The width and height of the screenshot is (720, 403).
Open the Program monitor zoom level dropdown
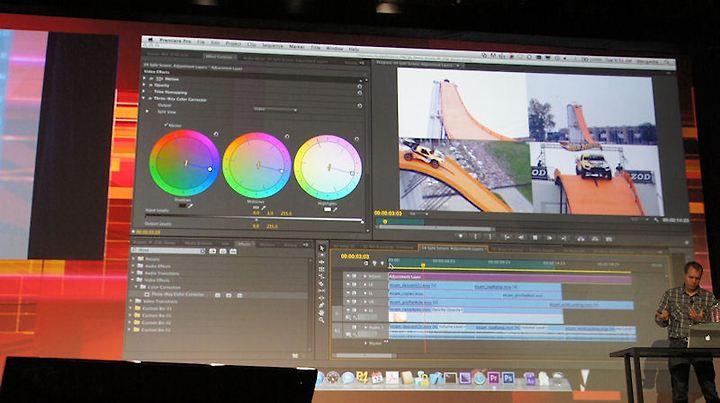(418, 213)
